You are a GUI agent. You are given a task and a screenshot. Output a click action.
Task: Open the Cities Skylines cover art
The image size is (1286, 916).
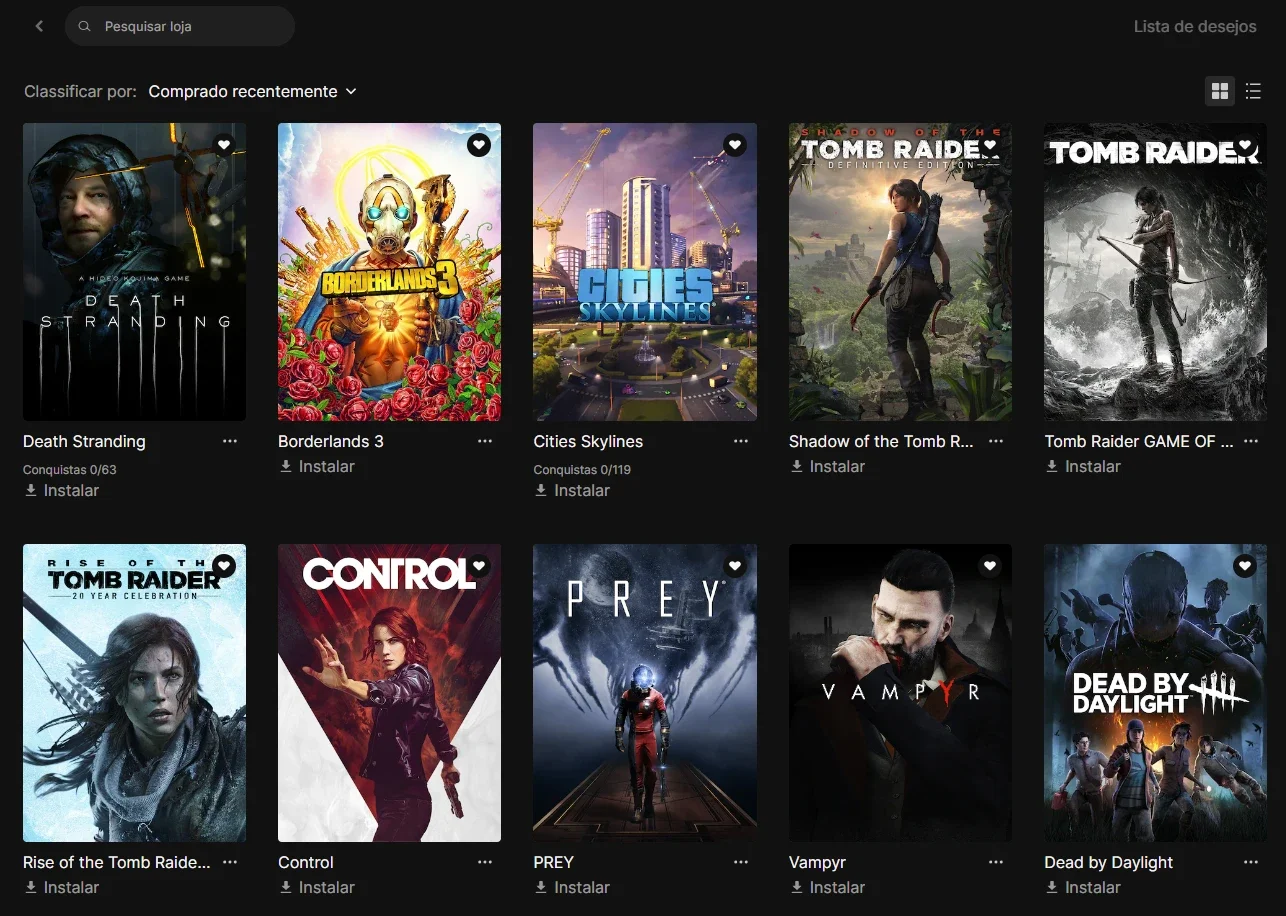point(645,272)
